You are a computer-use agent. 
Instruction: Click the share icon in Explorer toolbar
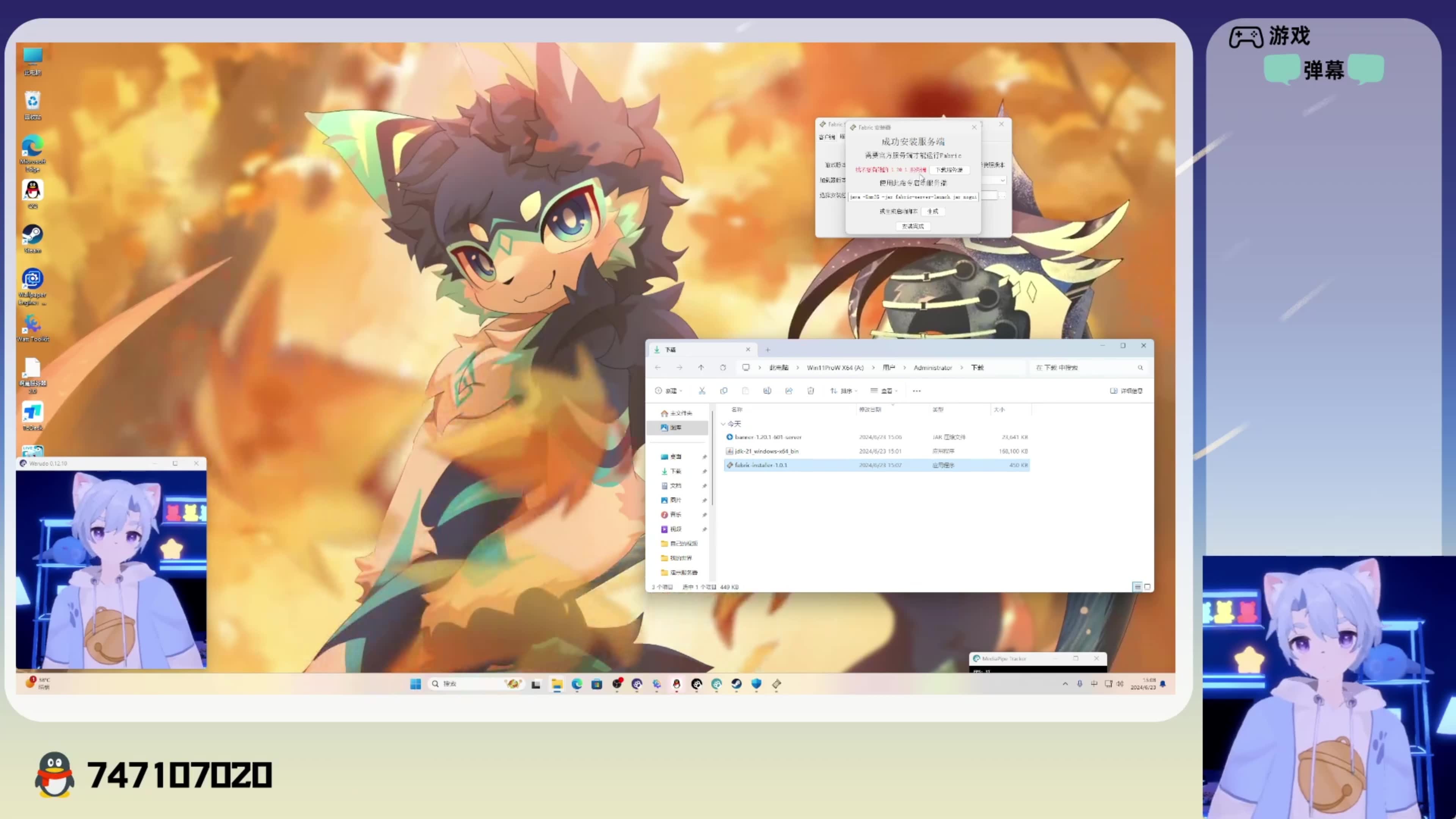click(789, 391)
